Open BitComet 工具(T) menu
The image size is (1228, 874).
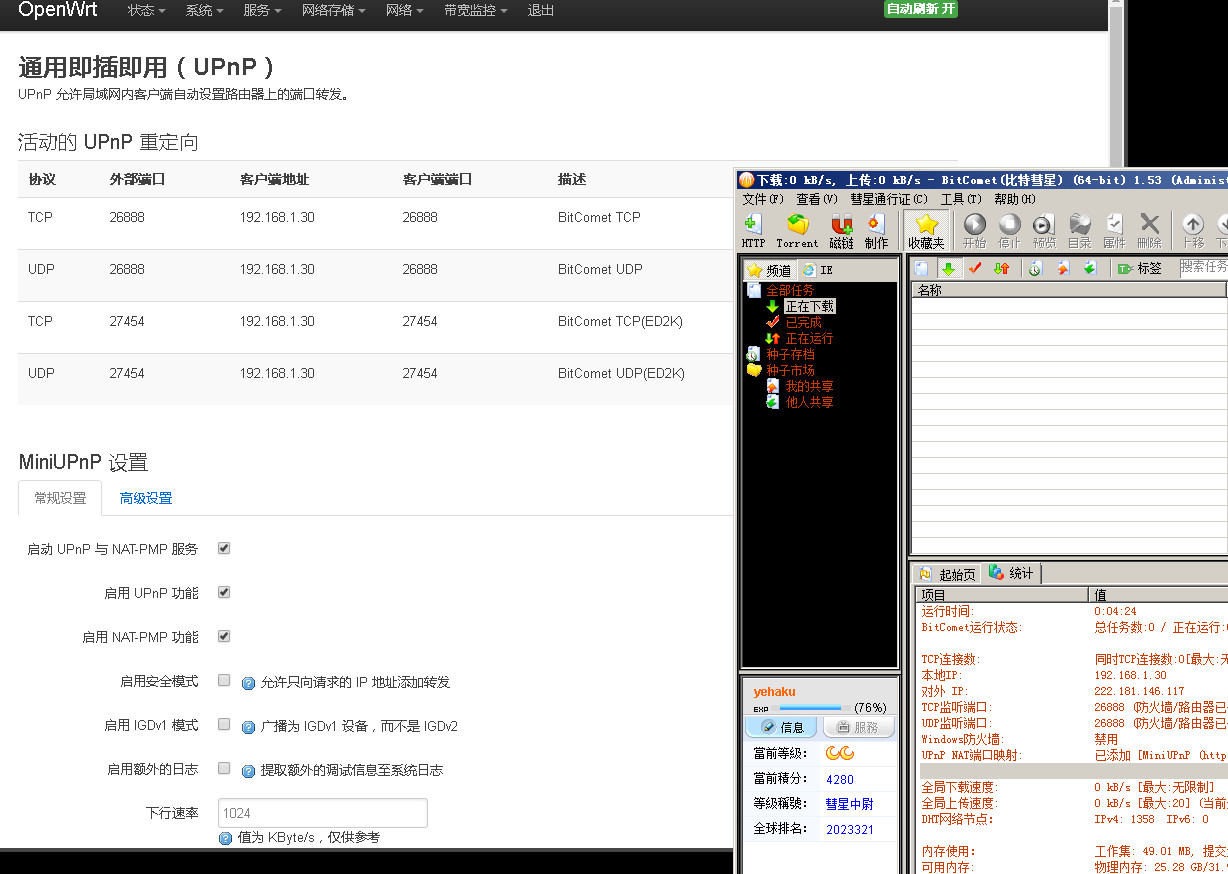pyautogui.click(x=961, y=199)
